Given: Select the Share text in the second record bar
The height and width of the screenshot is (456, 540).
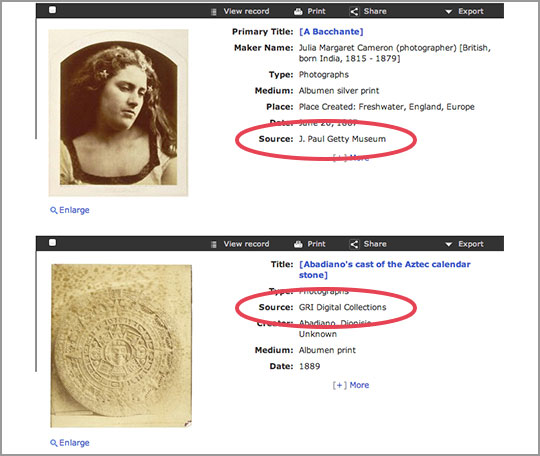Looking at the screenshot, I should (375, 244).
